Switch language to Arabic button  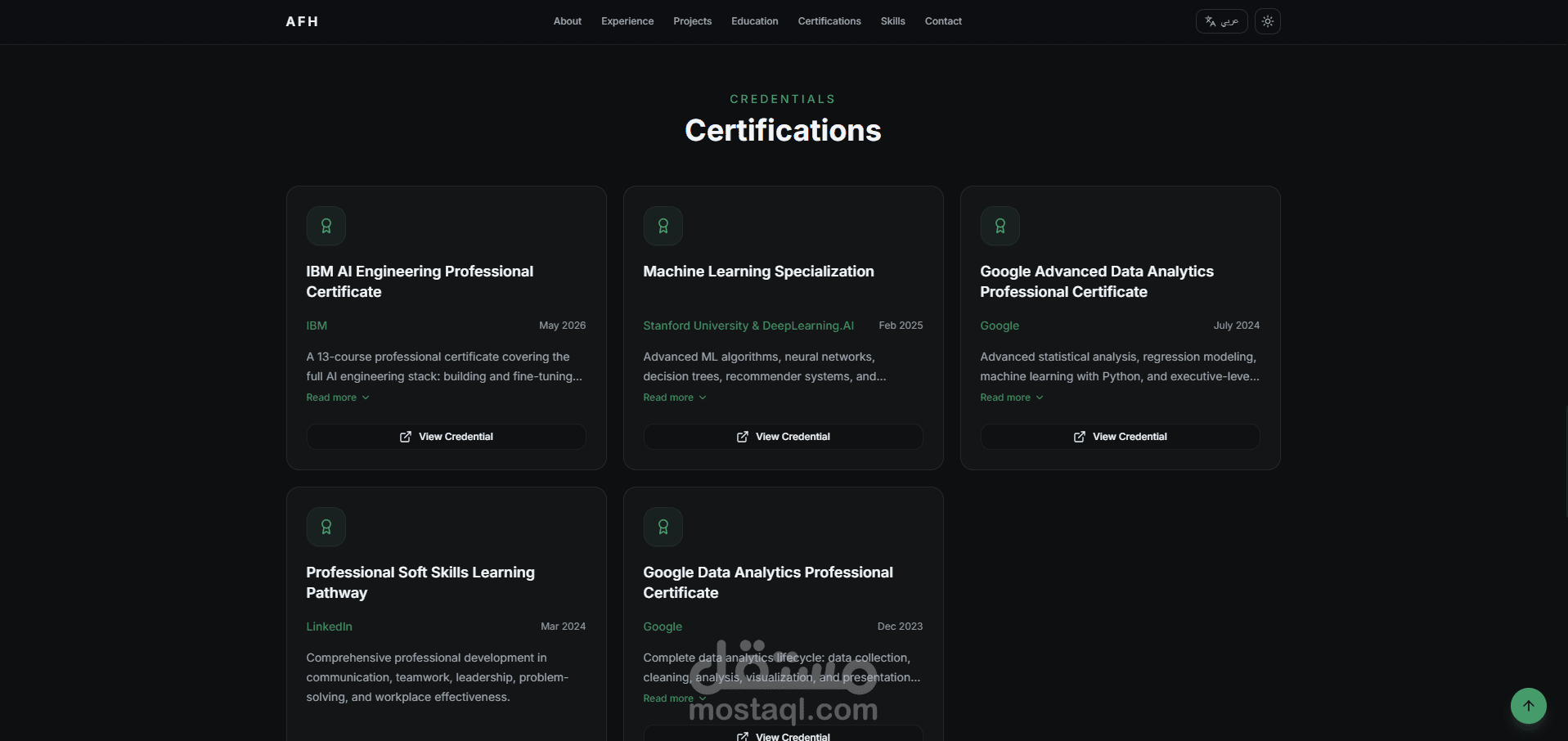coord(1221,21)
